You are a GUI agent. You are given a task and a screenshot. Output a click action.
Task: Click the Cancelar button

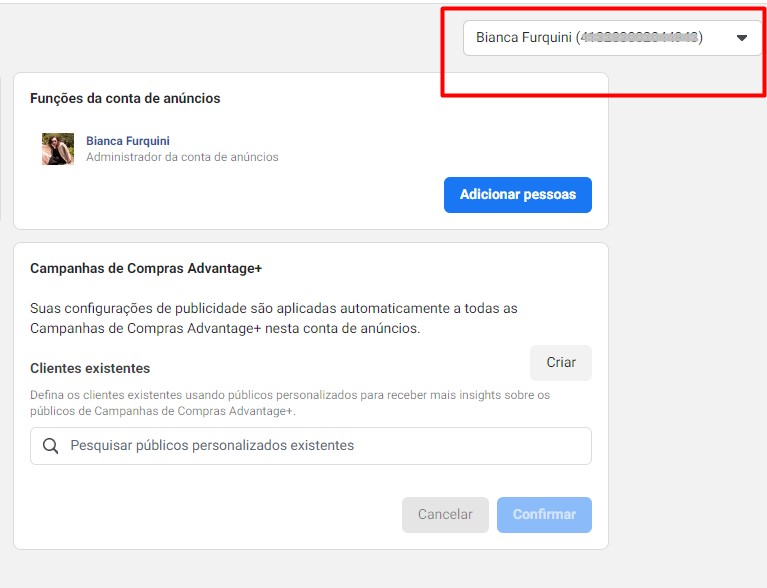tap(445, 515)
